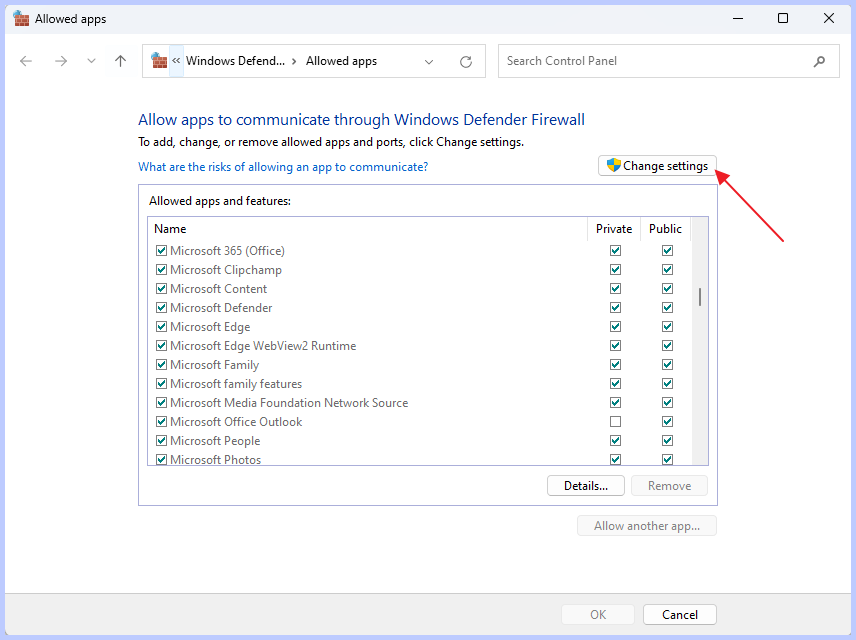Confirm with the OK button
Screen dimensions: 856x640
coord(598,614)
